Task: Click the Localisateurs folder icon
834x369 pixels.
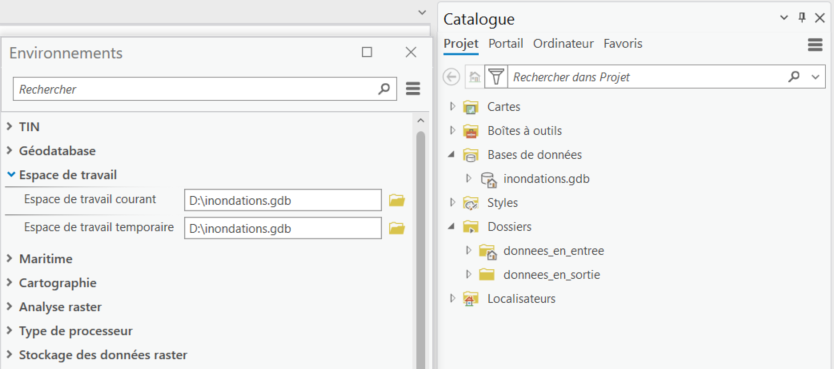Action: pyautogui.click(x=471, y=299)
